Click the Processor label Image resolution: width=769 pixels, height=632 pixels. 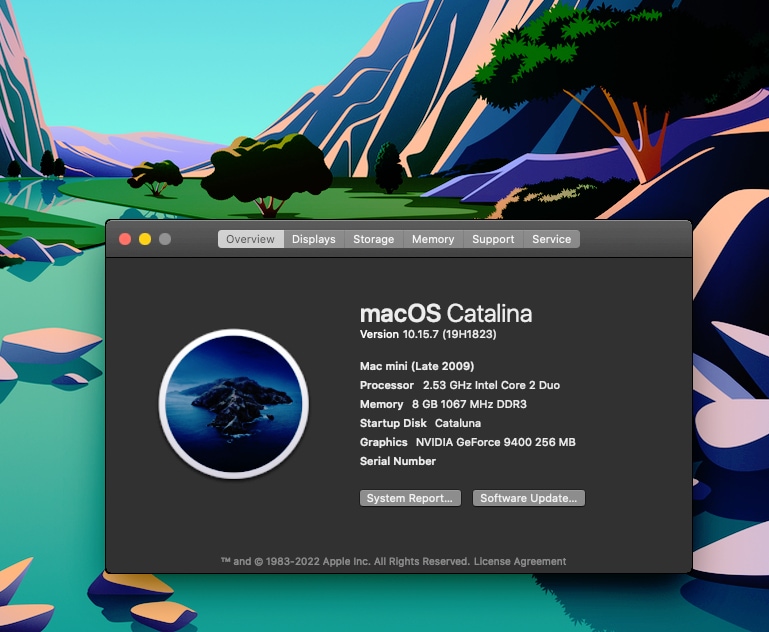point(387,385)
